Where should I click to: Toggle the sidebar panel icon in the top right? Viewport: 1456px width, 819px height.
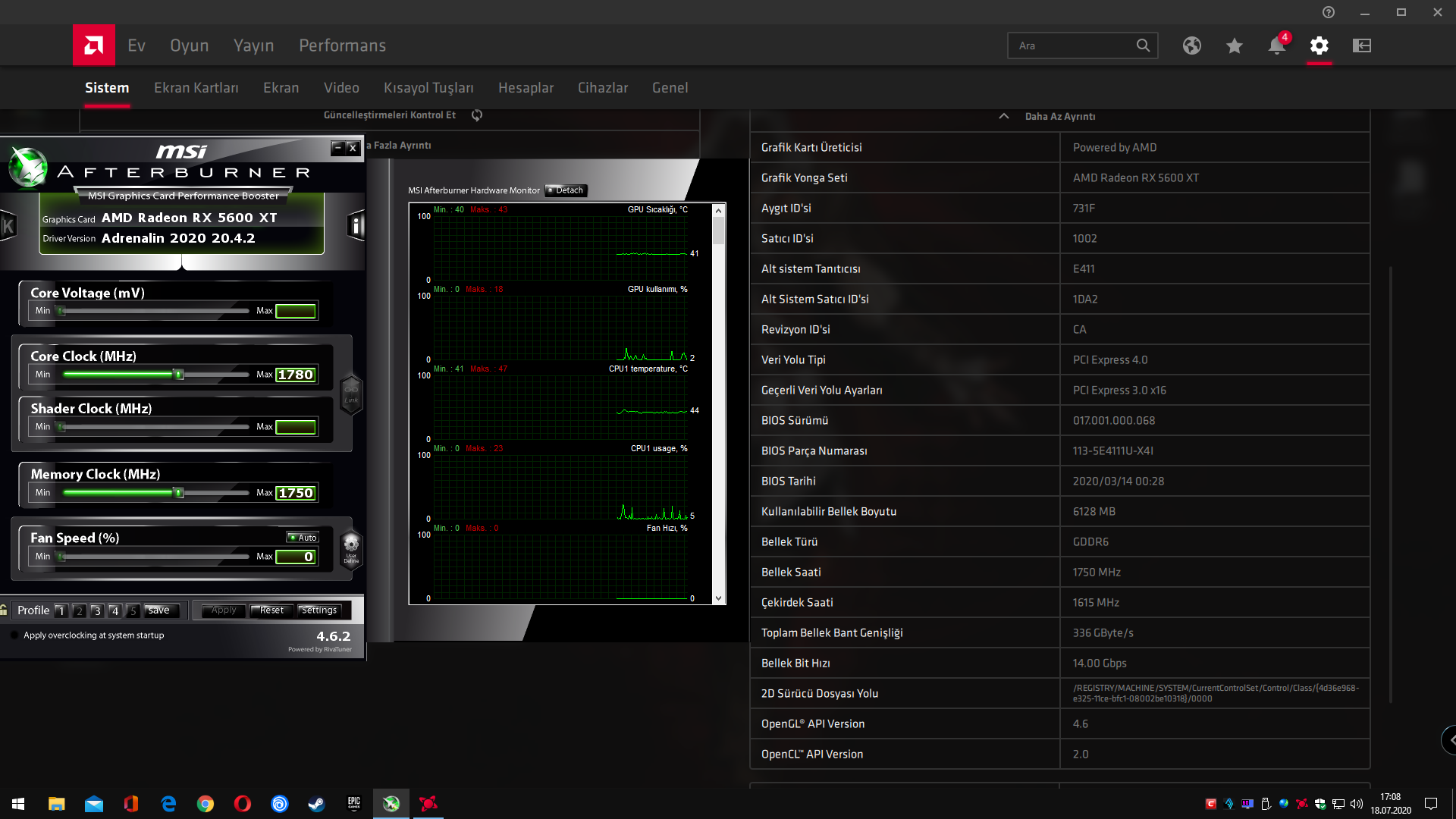click(1362, 45)
